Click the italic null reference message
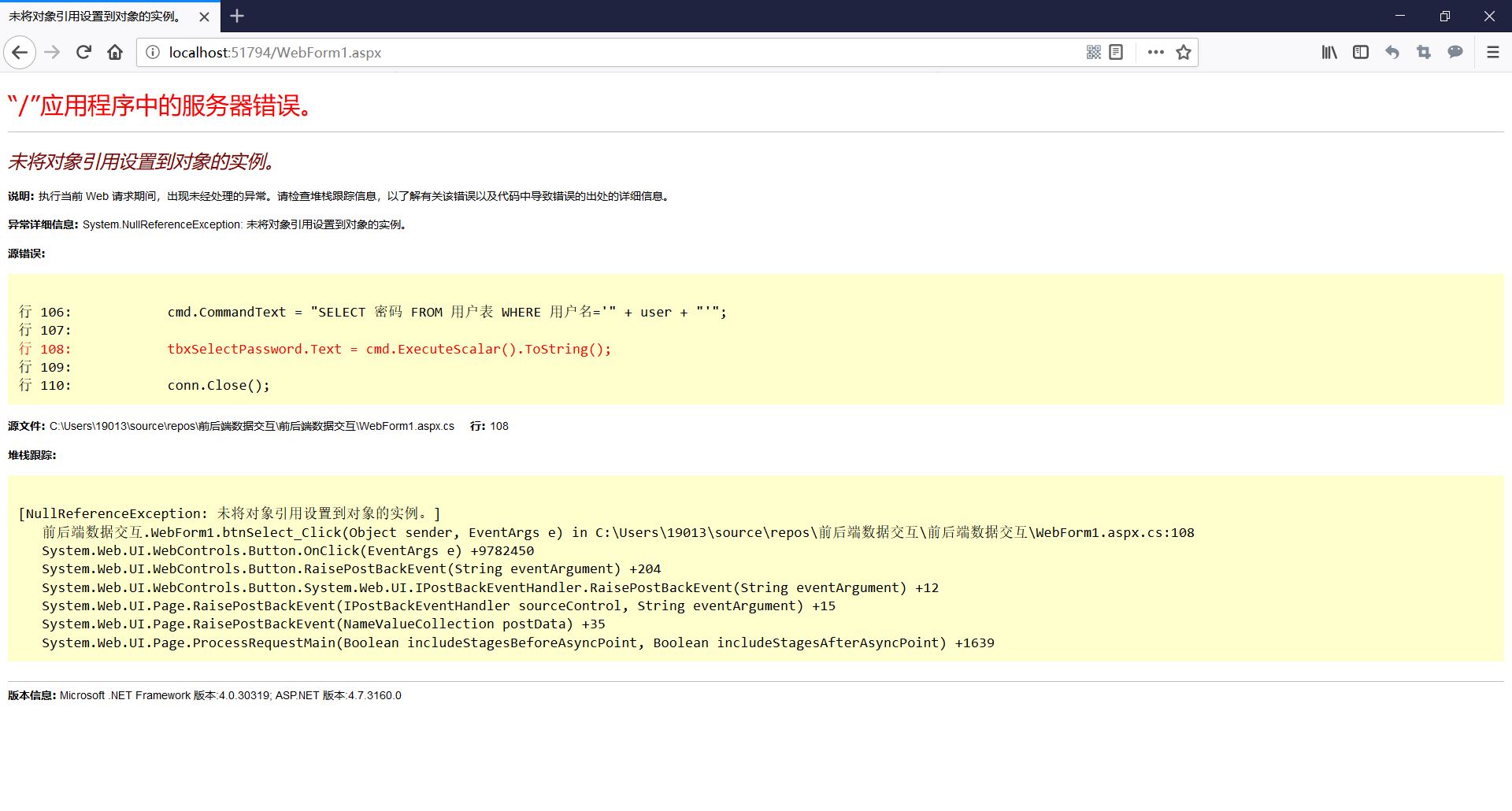1512x811 pixels. point(142,161)
